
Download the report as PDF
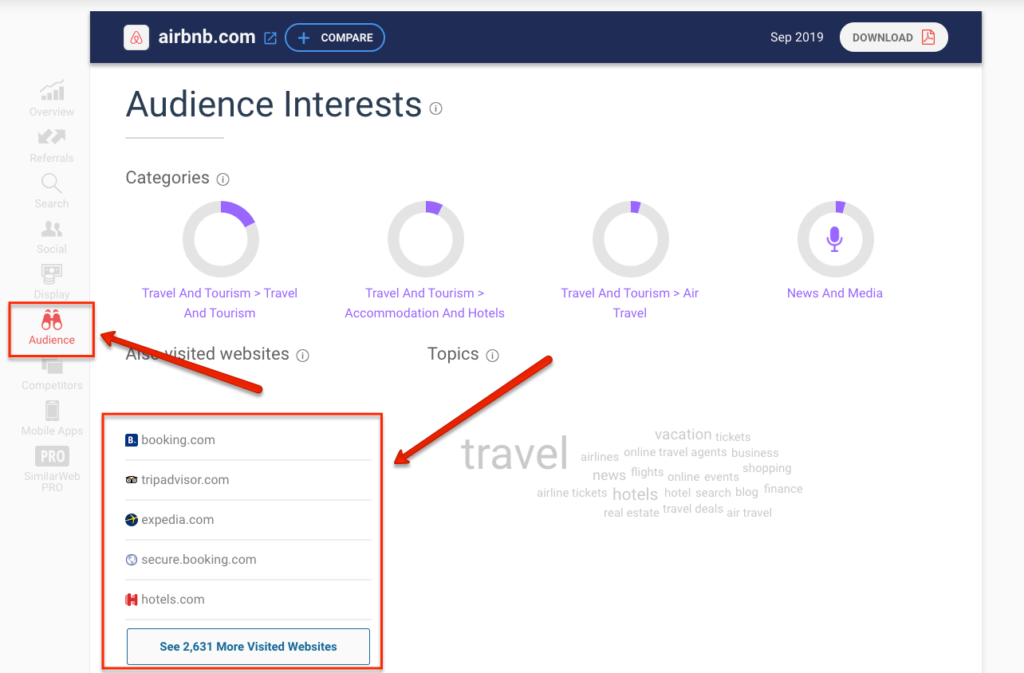click(x=893, y=37)
